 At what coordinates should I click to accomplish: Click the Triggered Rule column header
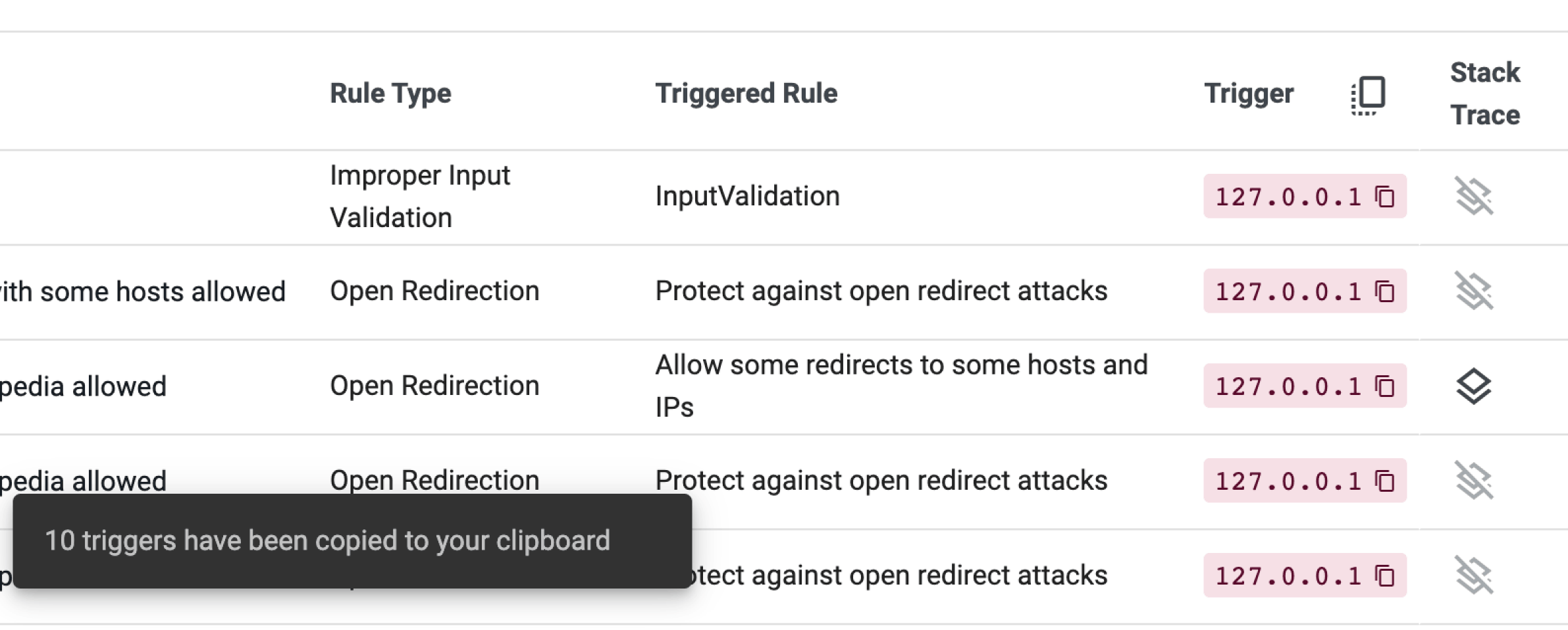pos(746,93)
